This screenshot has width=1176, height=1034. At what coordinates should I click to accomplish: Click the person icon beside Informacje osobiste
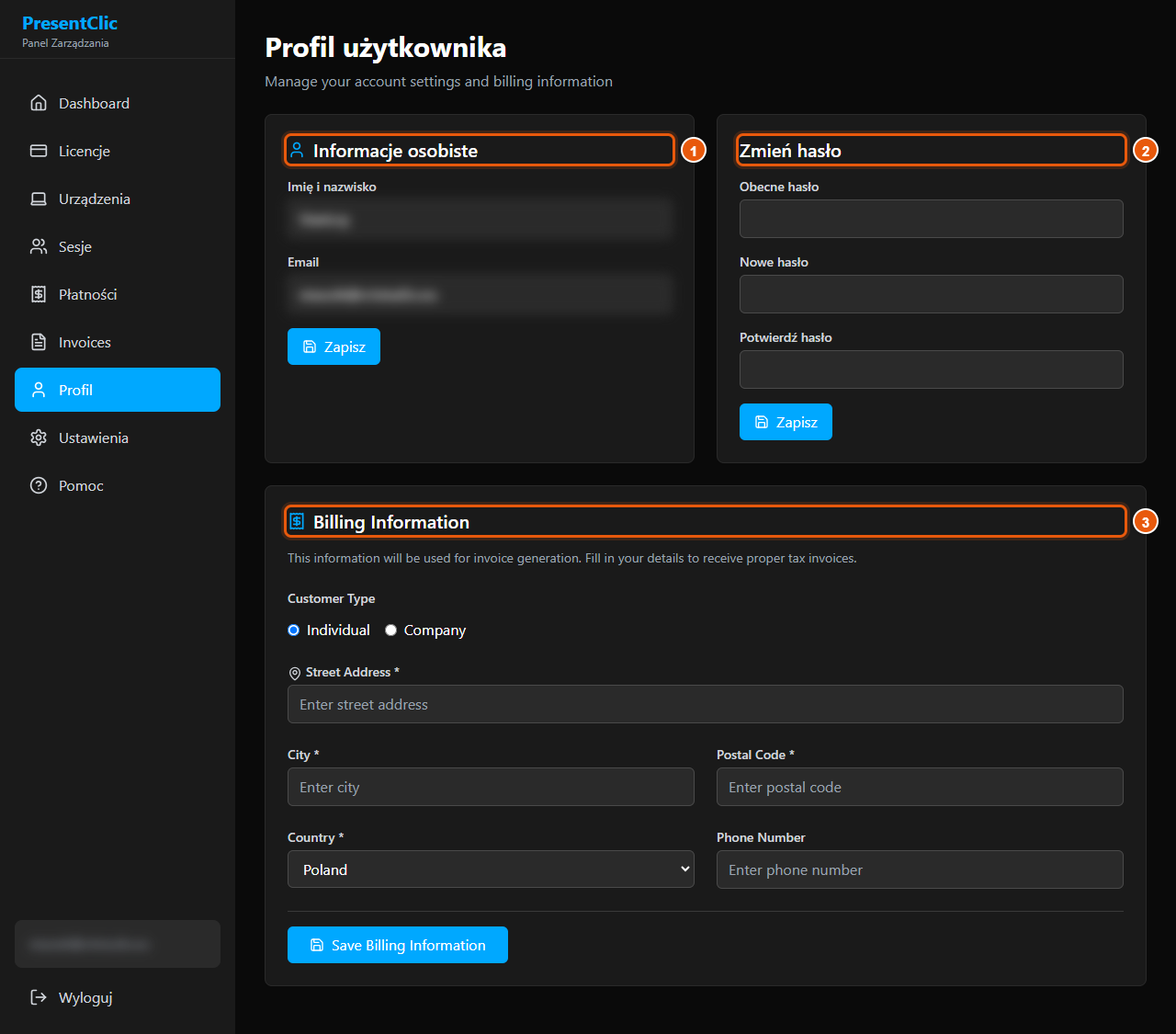point(297,150)
